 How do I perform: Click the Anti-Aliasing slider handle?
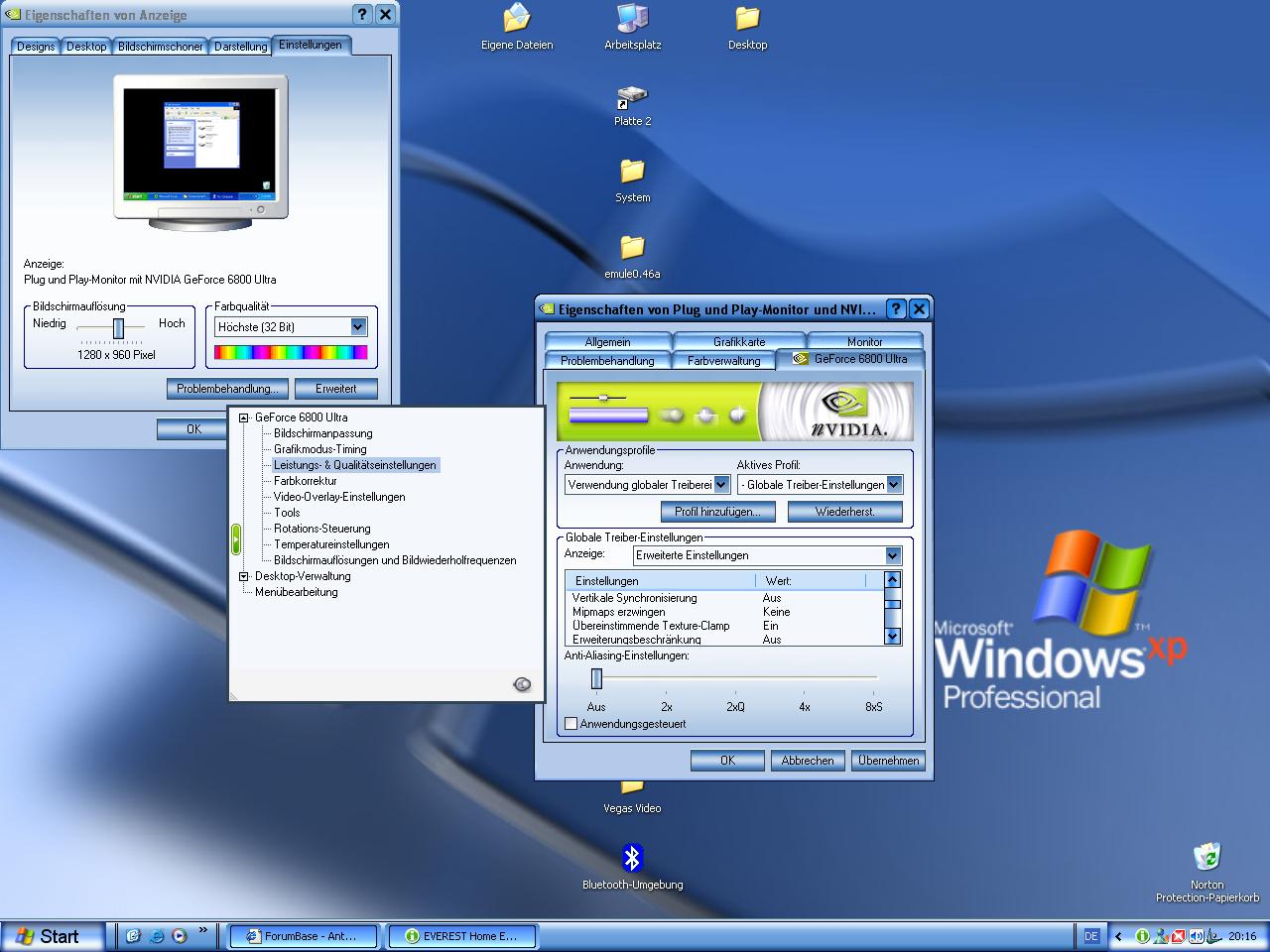[x=596, y=678]
